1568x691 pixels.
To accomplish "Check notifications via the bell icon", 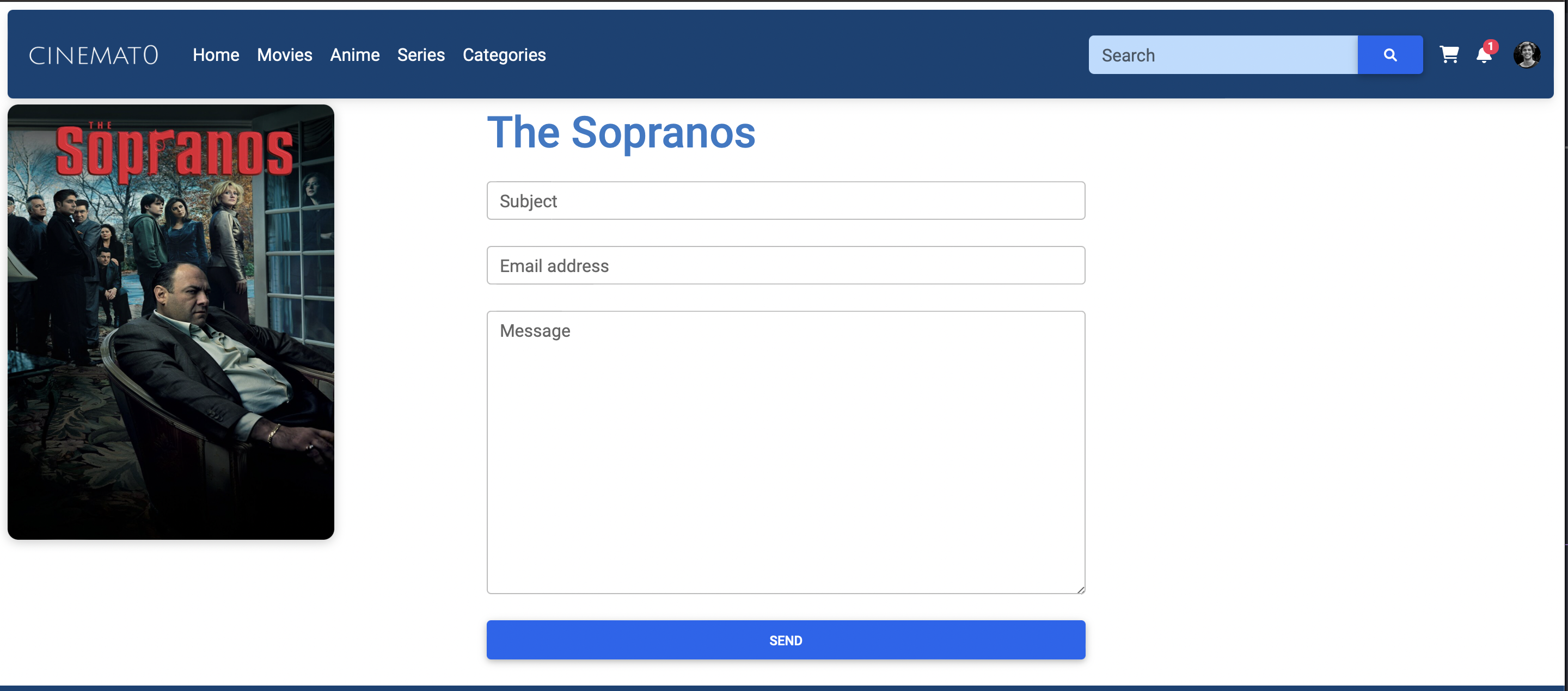I will [x=1484, y=56].
